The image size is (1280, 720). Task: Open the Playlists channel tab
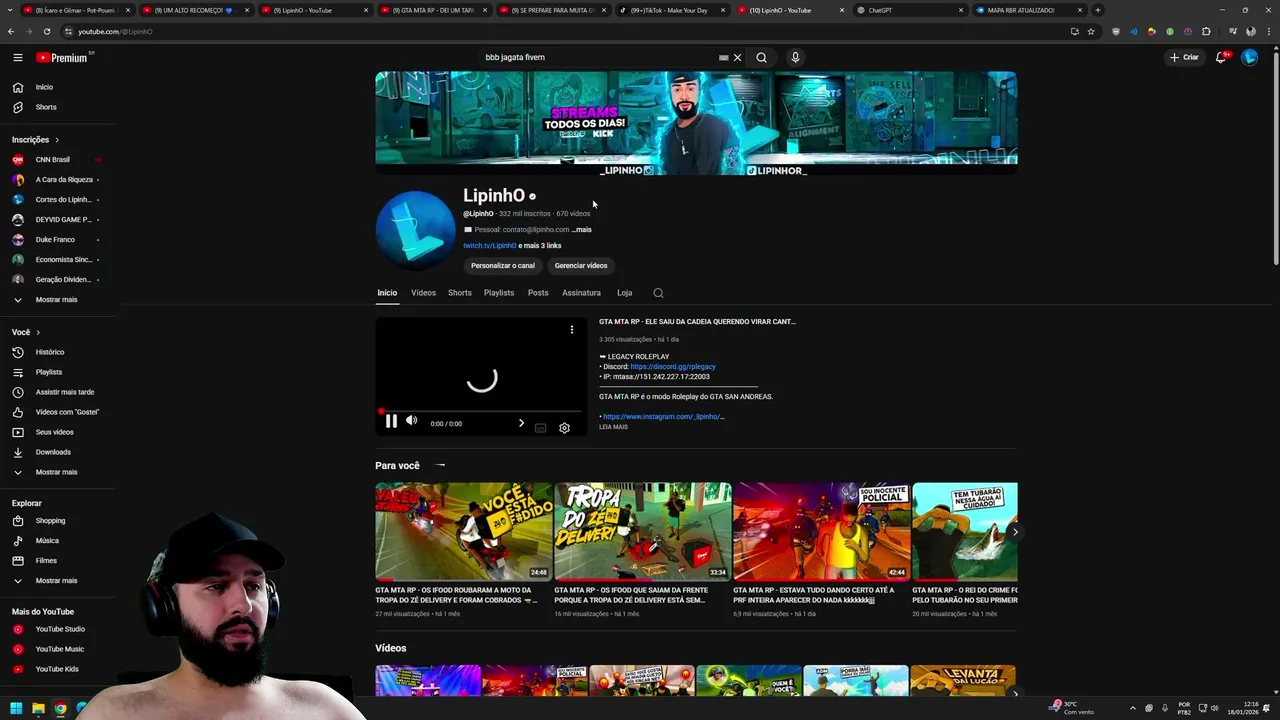click(x=499, y=293)
